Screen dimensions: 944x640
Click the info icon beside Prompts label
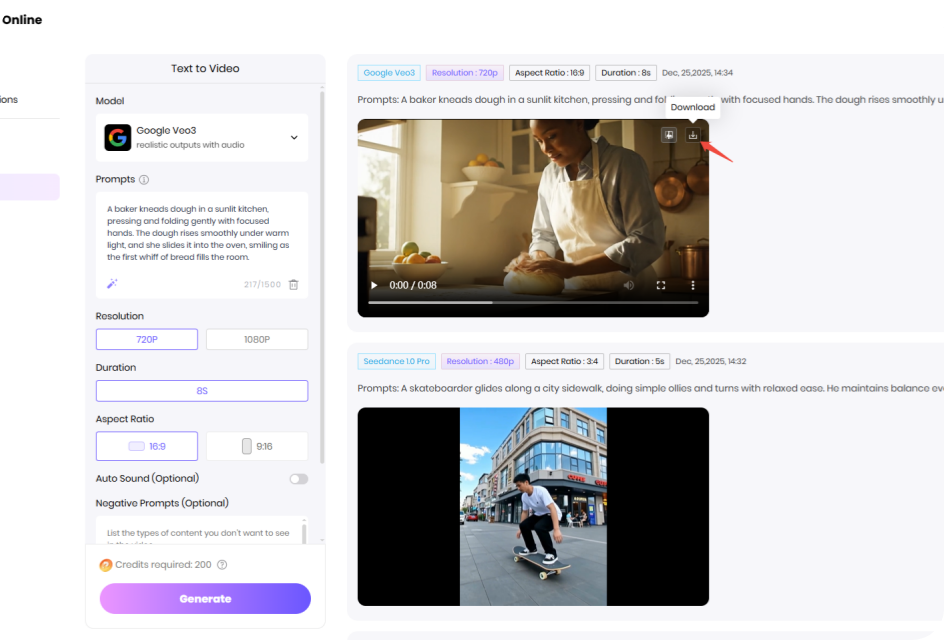coord(144,180)
